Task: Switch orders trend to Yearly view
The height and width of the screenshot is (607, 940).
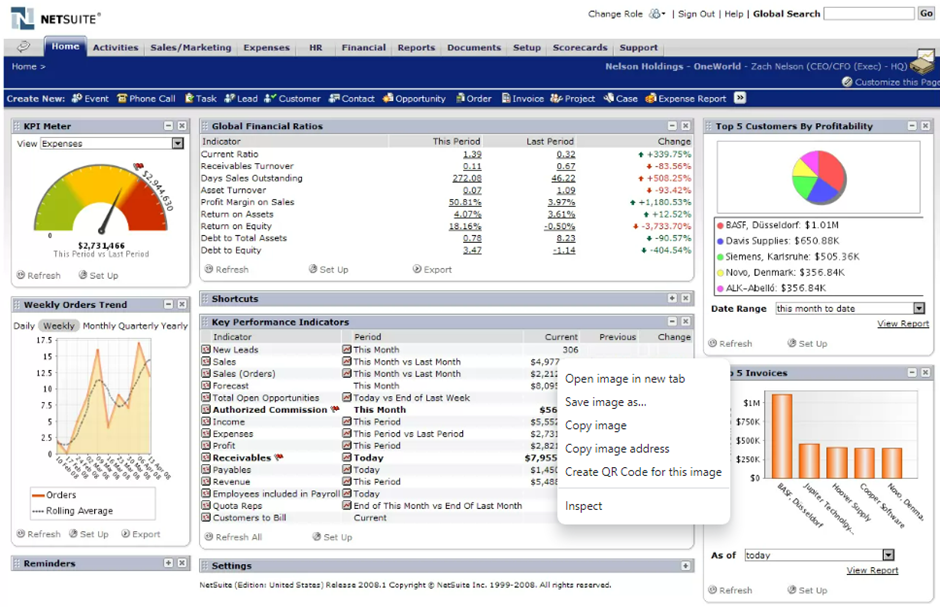Action: 174,326
